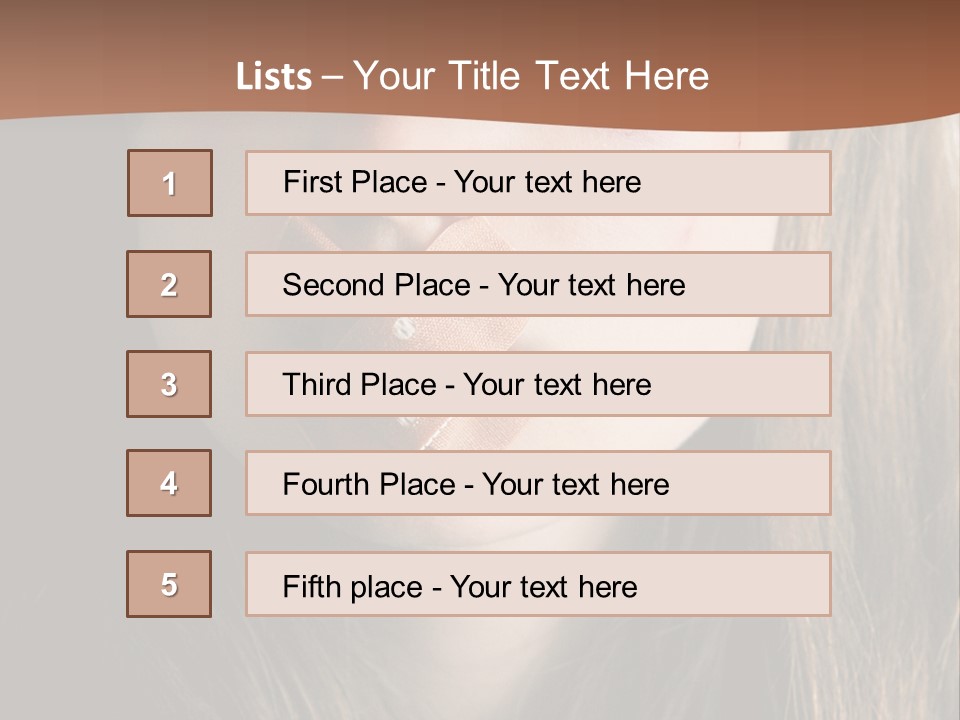Screen dimensions: 960x720
Task: Select the number 5 box
Action: 169,584
